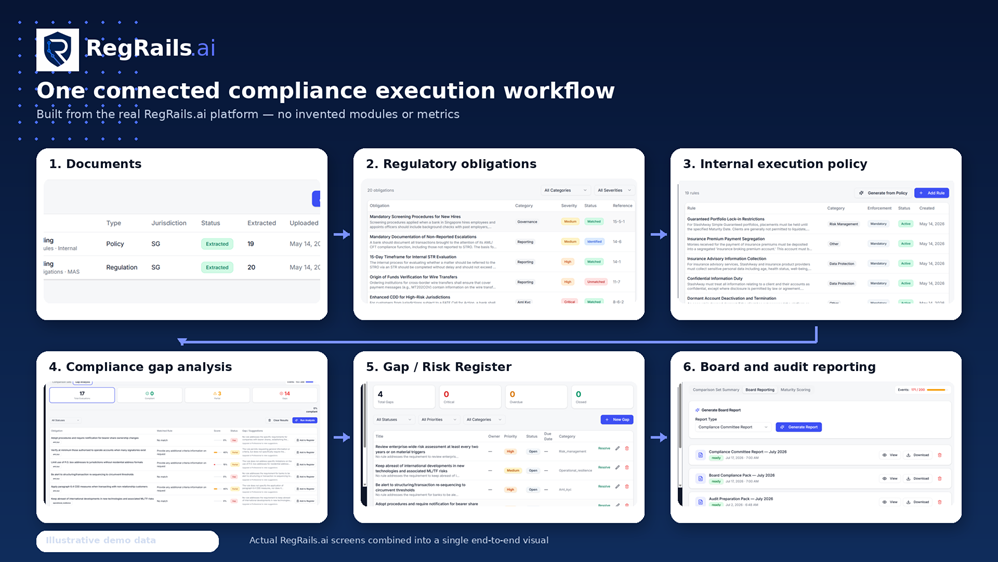Viewport: 998px width, 562px height.
Task: Click the Audit Preparation Pack document icon
Action: tap(700, 502)
